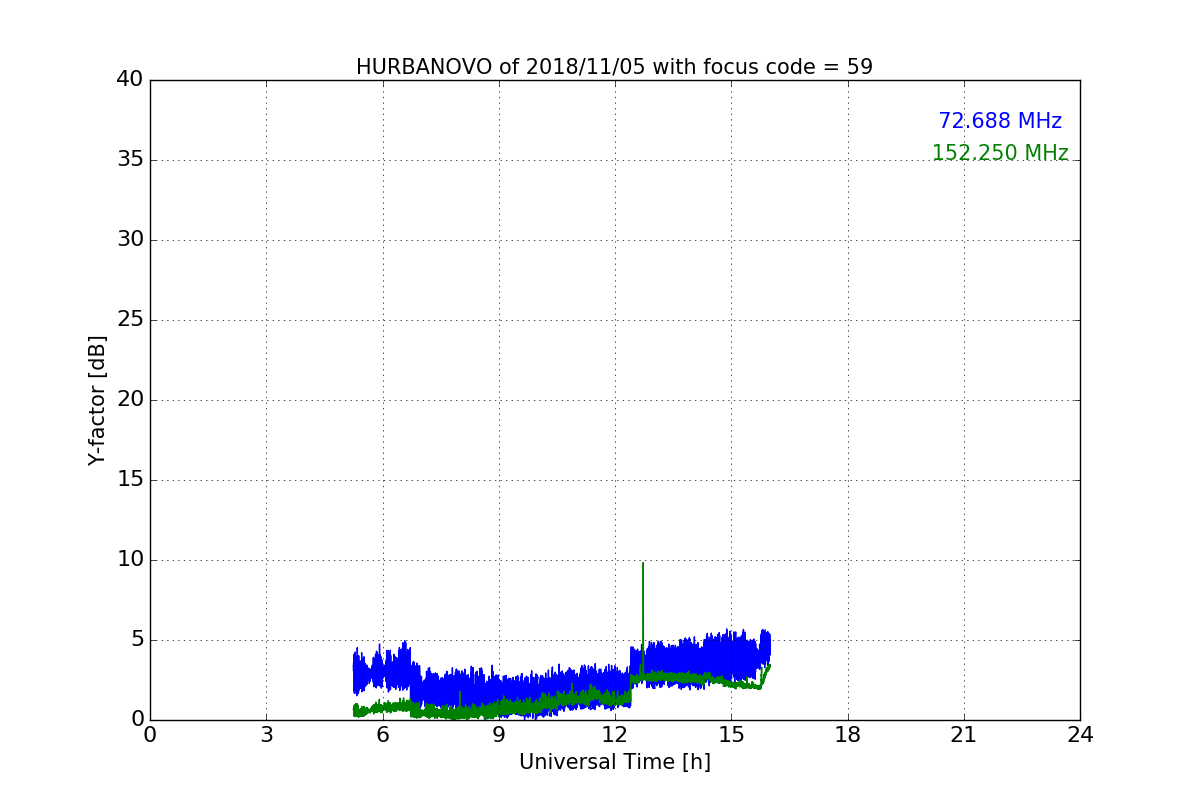Click the plot title HURBANOVO of 2018/11/05
The height and width of the screenshot is (800, 1200).
[614, 67]
